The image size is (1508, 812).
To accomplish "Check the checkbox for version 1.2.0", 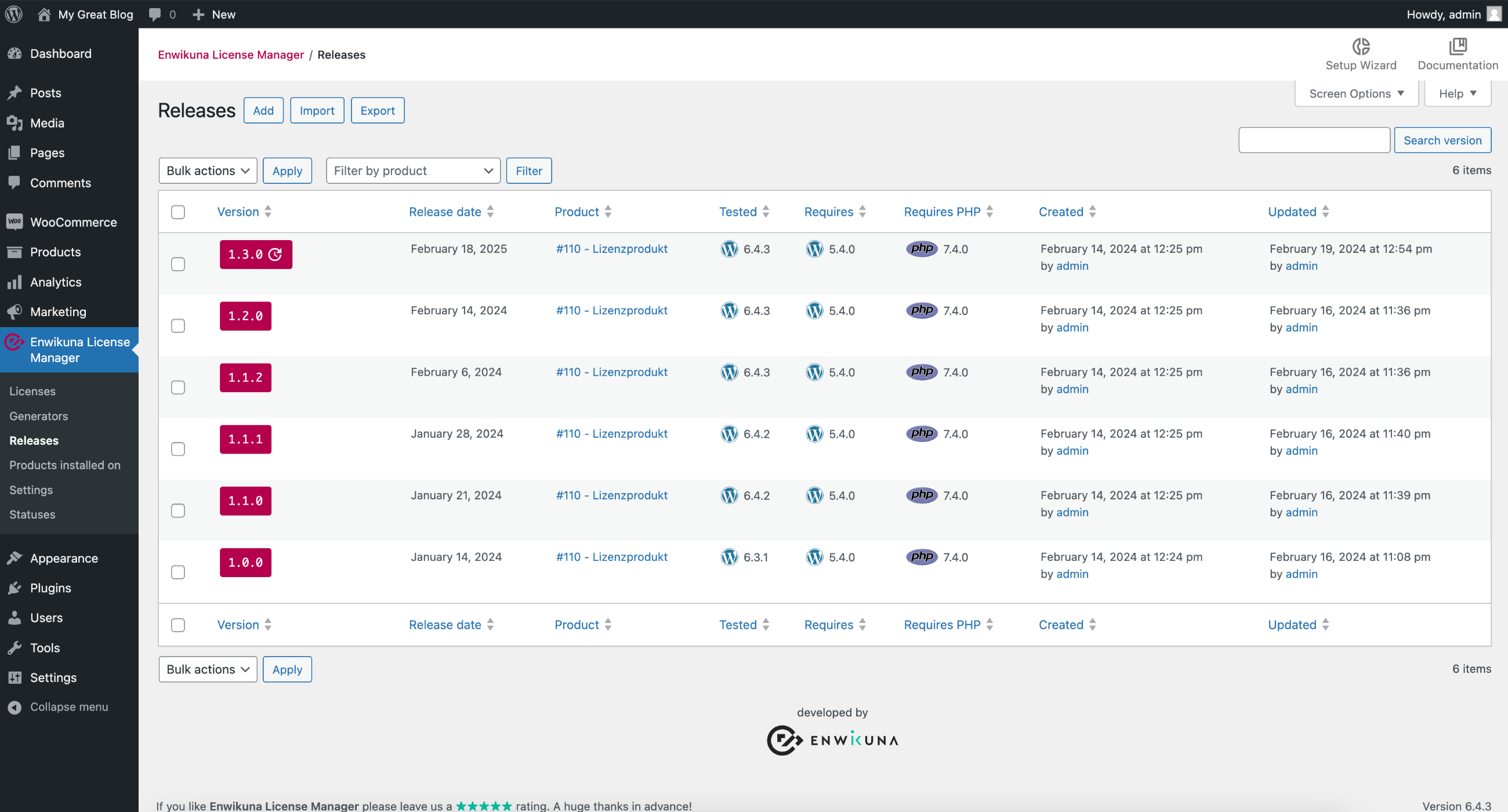I will (x=178, y=325).
